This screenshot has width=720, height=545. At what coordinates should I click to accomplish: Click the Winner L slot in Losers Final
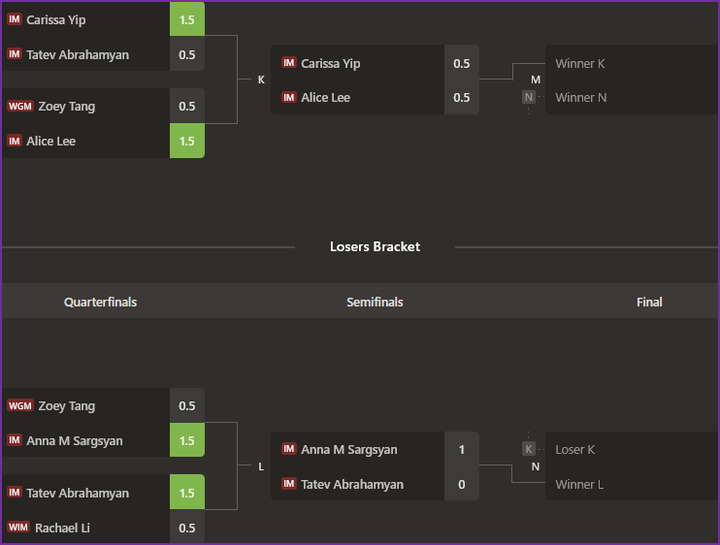pos(580,484)
